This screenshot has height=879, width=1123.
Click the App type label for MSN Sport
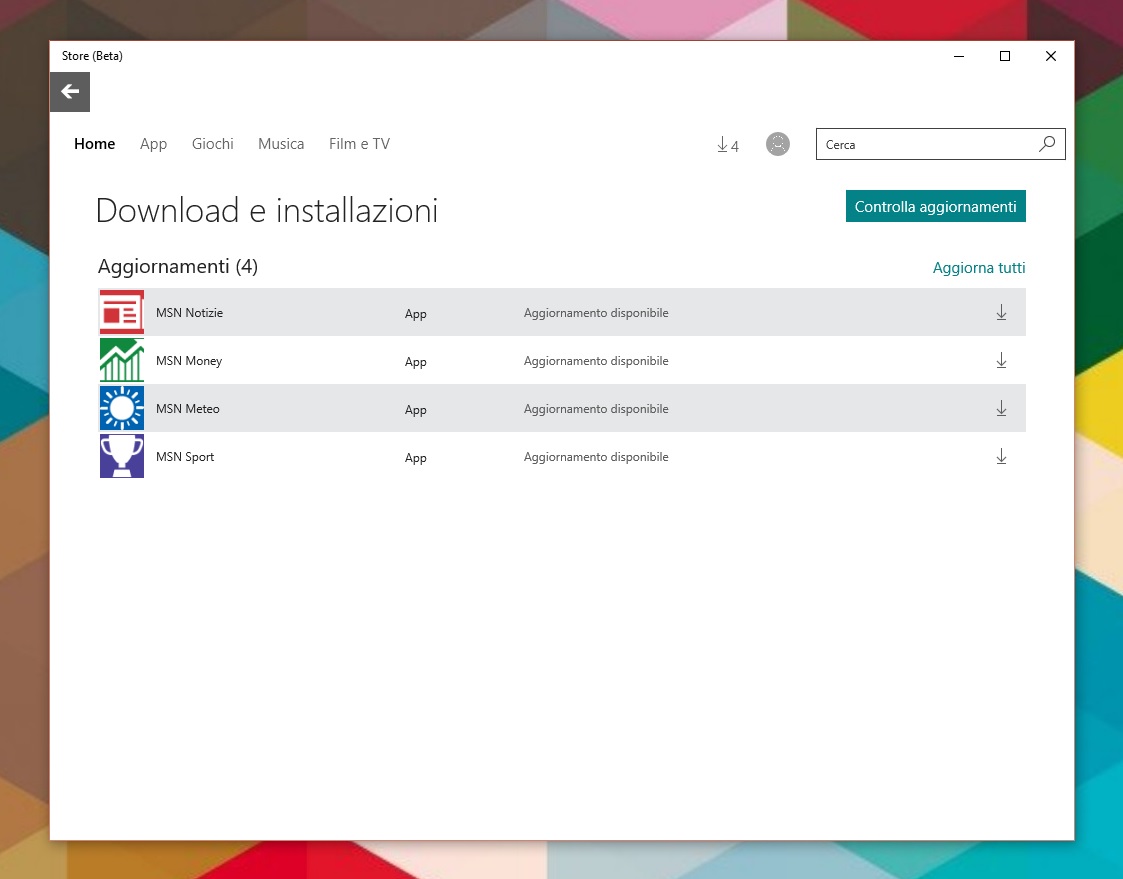tap(415, 458)
